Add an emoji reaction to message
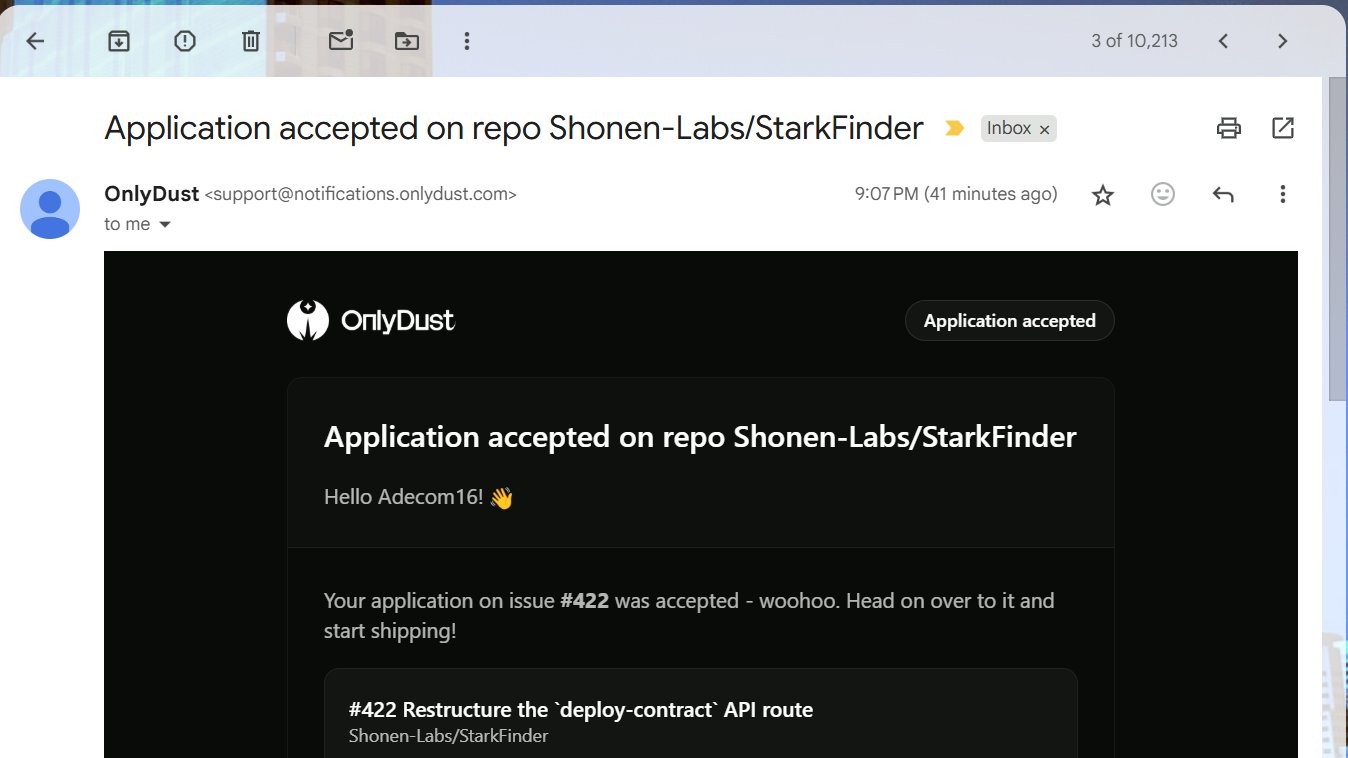This screenshot has height=758, width=1348. click(x=1162, y=194)
